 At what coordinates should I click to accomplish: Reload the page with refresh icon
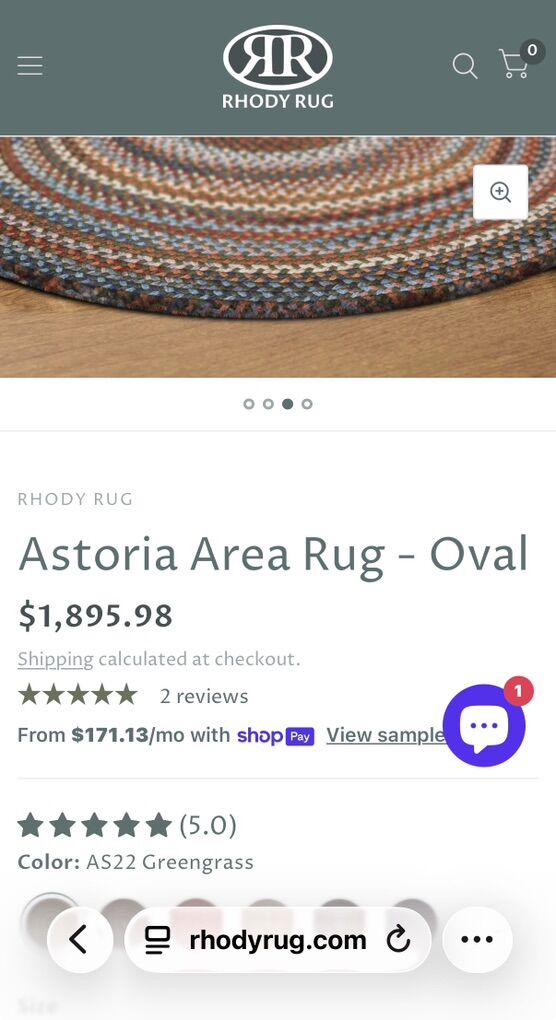click(x=398, y=940)
